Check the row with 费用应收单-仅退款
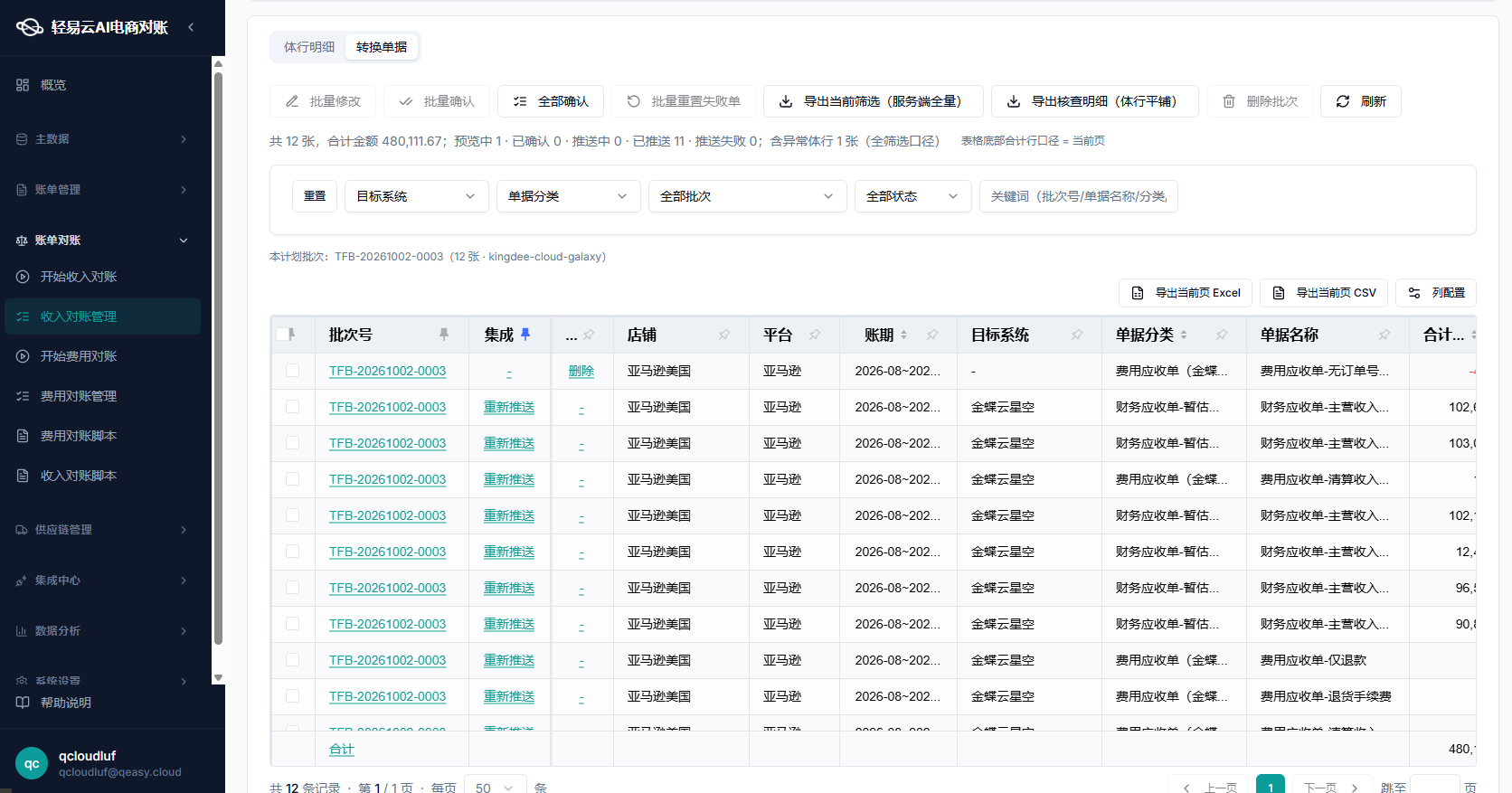The height and width of the screenshot is (793, 1512). point(292,660)
